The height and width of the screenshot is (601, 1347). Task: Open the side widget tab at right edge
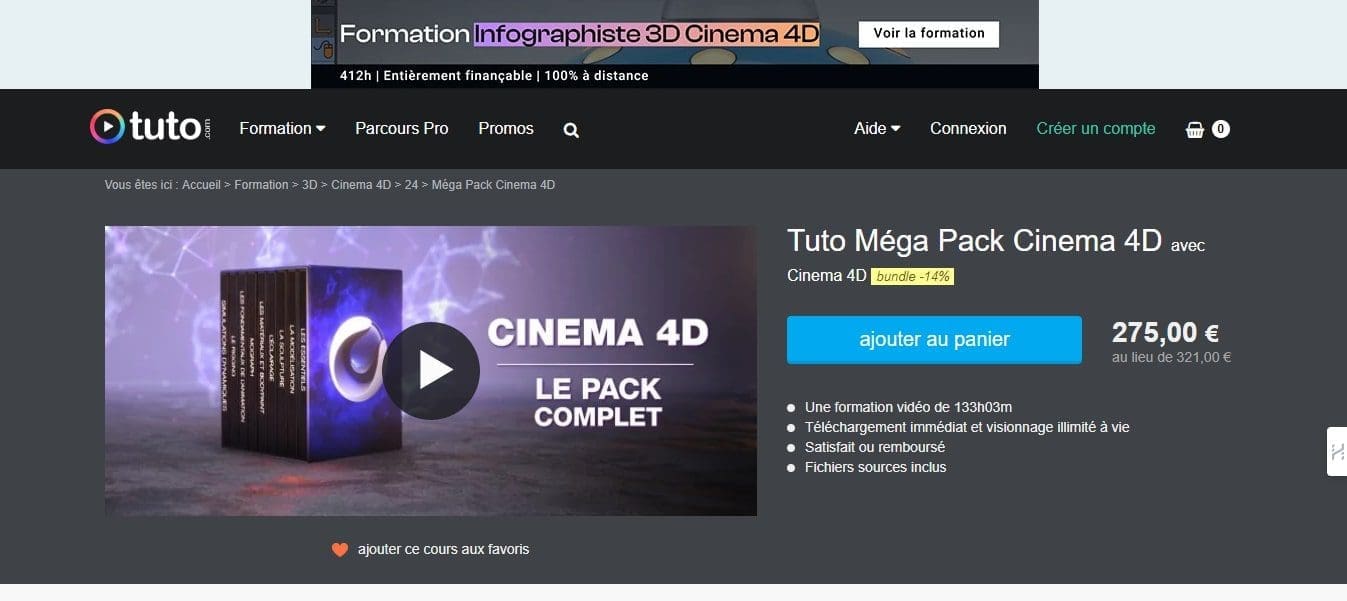[x=1337, y=452]
